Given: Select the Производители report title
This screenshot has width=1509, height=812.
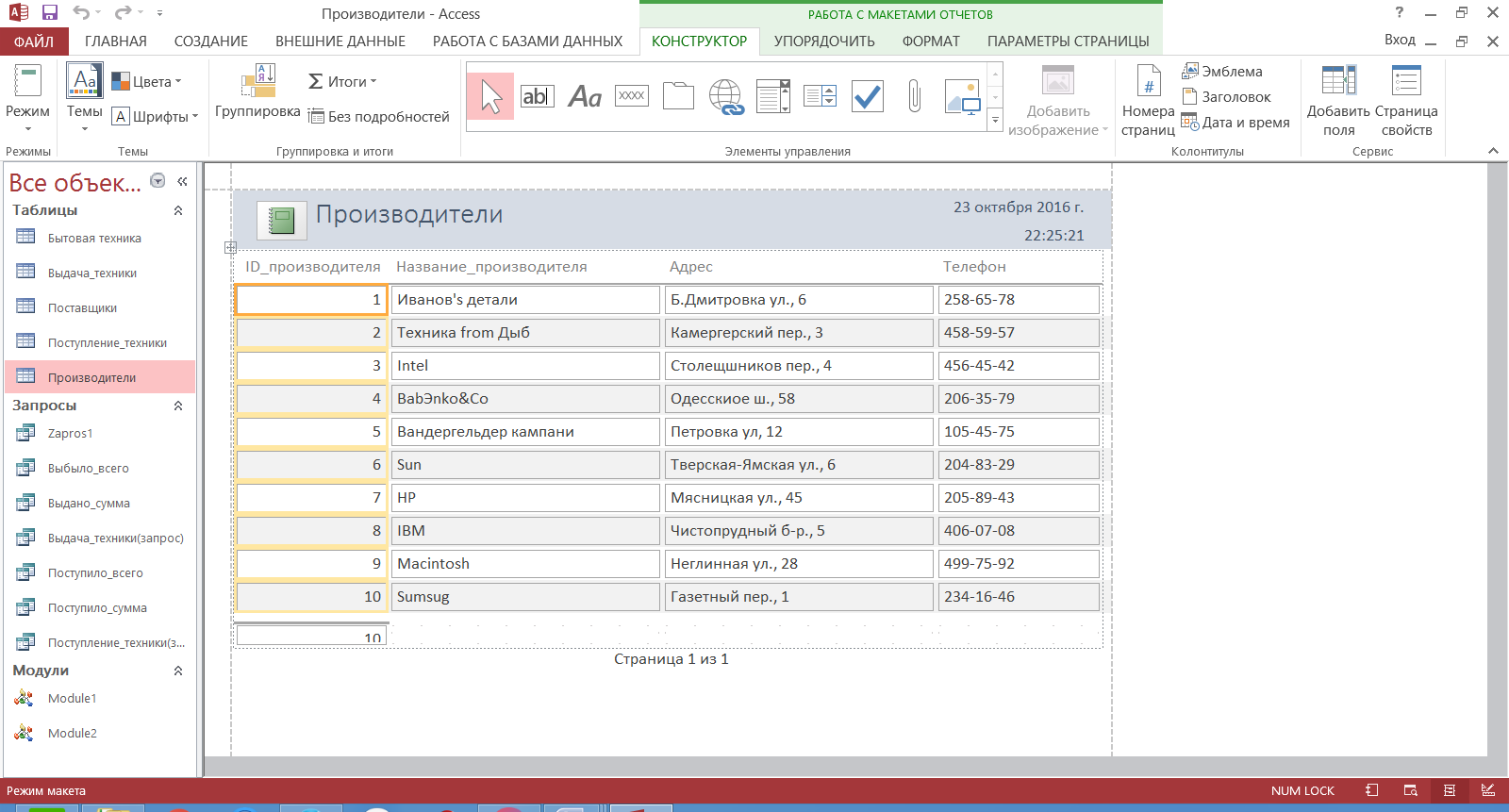Looking at the screenshot, I should click(x=409, y=214).
